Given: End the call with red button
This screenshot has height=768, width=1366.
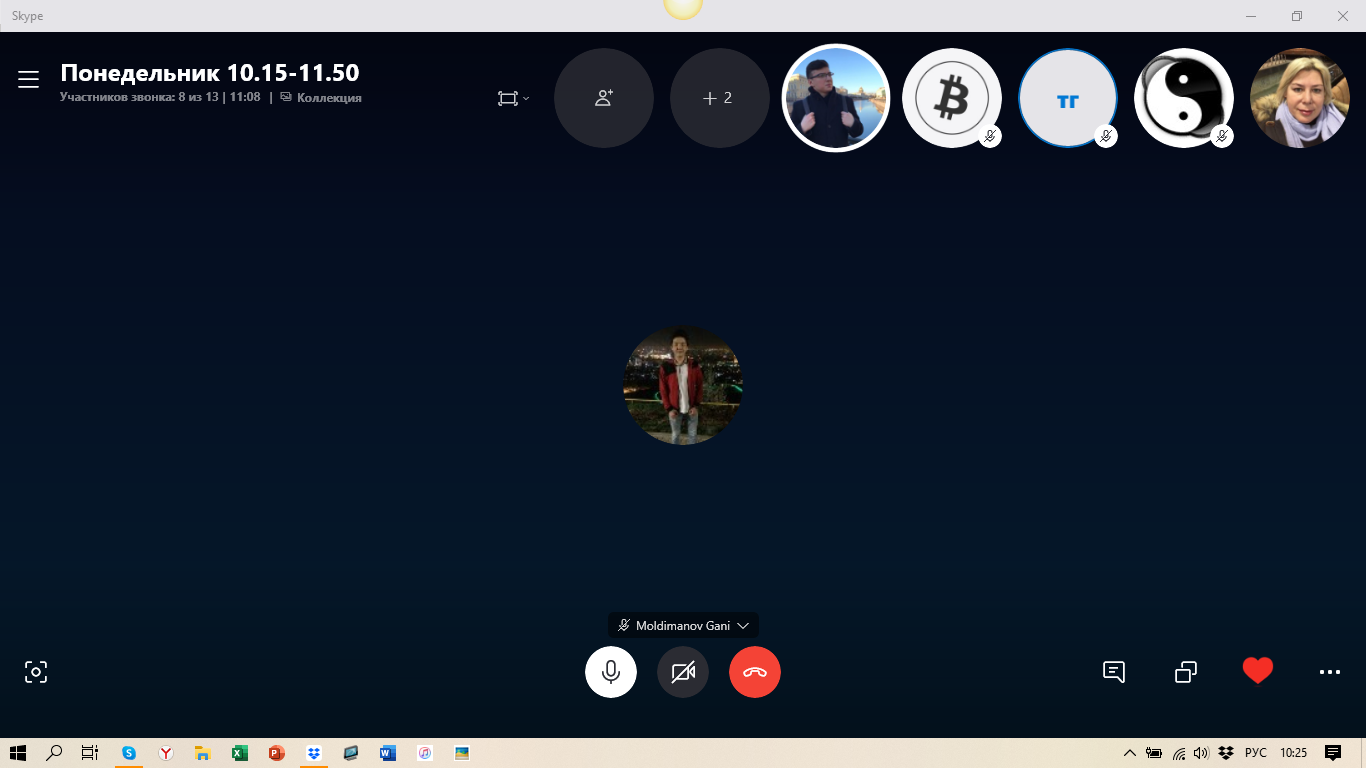Looking at the screenshot, I should pos(755,672).
